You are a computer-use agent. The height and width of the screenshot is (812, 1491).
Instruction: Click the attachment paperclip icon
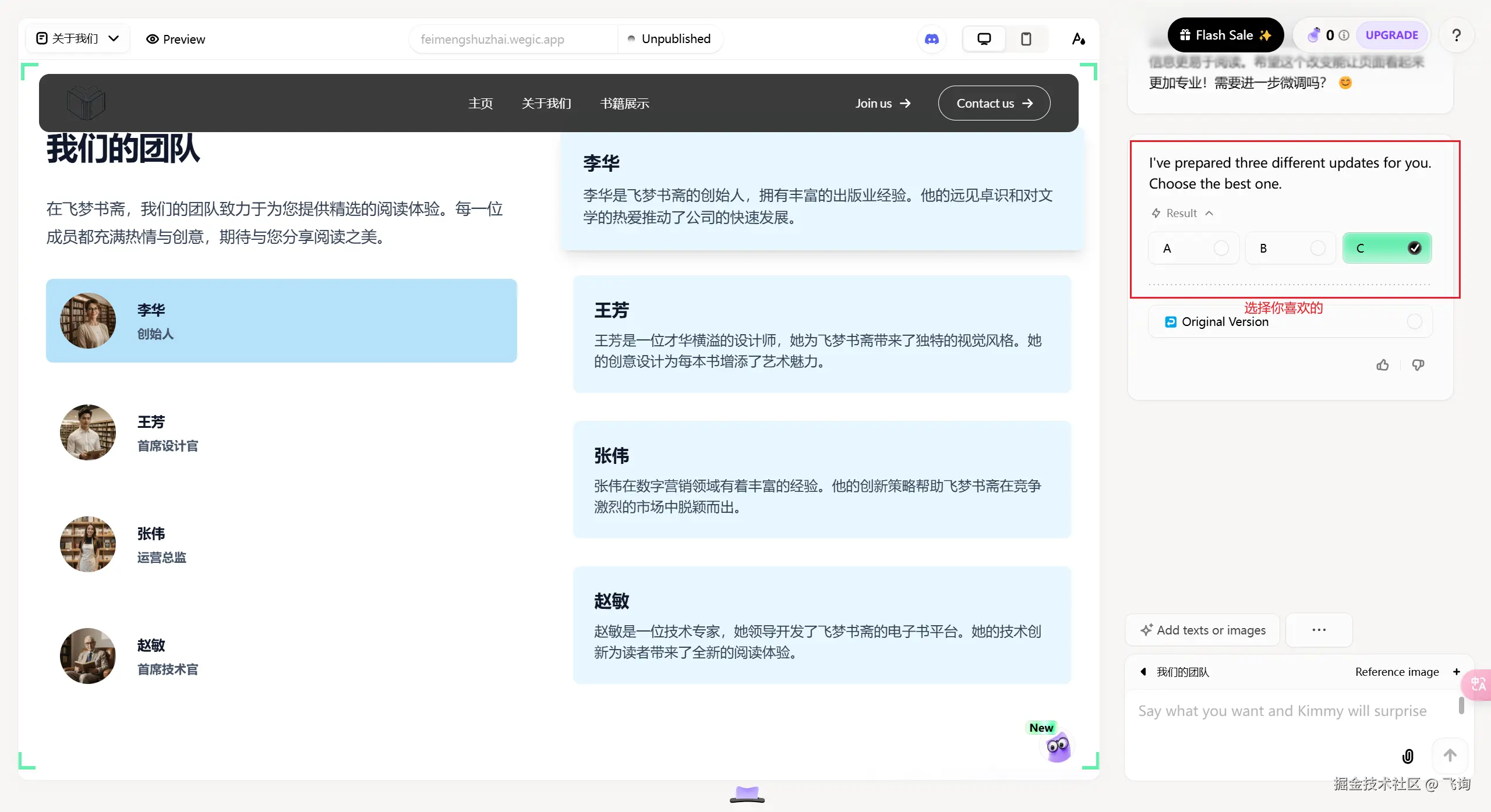coord(1408,756)
